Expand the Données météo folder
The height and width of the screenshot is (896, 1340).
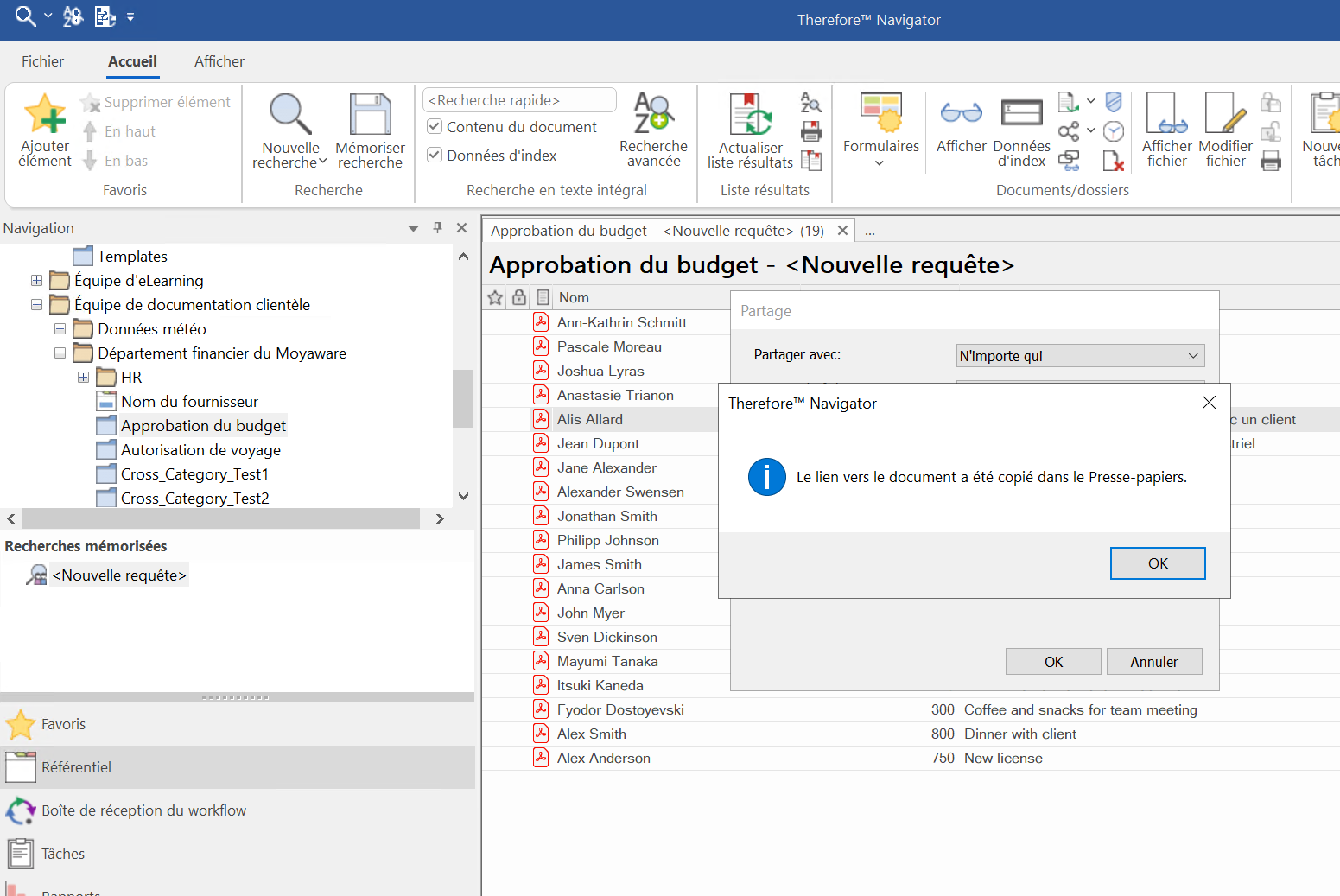pyautogui.click(x=60, y=329)
